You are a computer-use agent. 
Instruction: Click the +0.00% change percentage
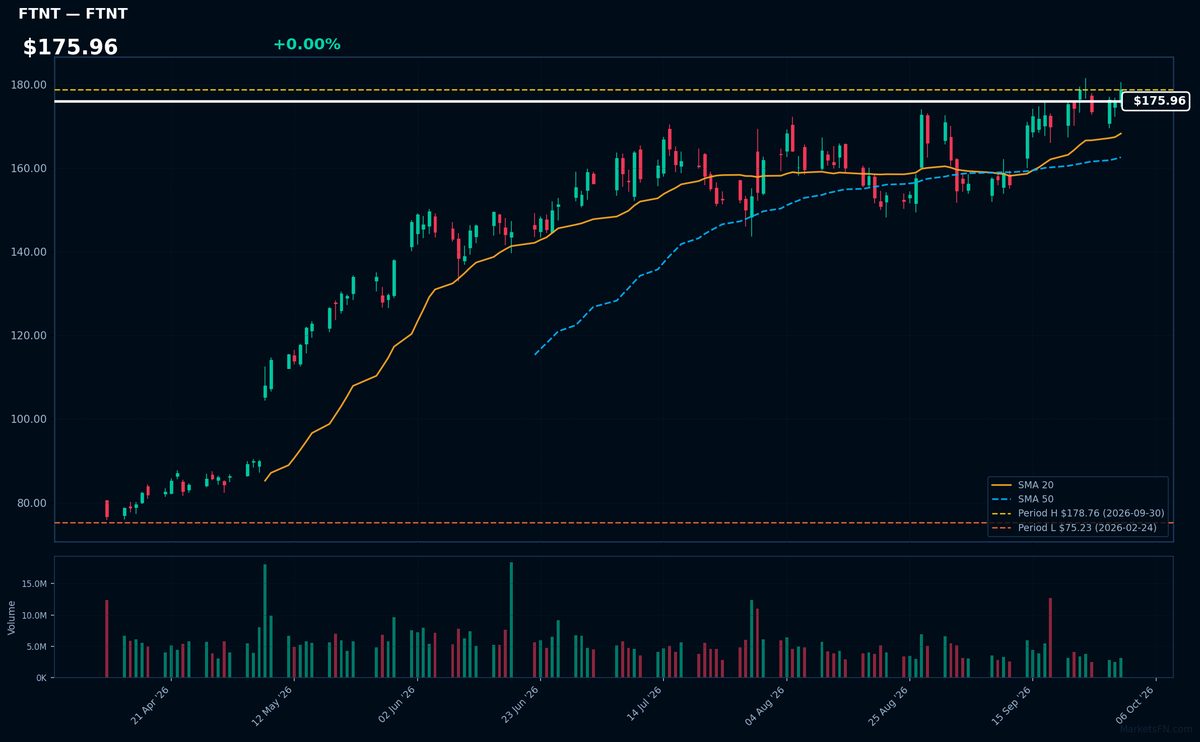pyautogui.click(x=306, y=44)
